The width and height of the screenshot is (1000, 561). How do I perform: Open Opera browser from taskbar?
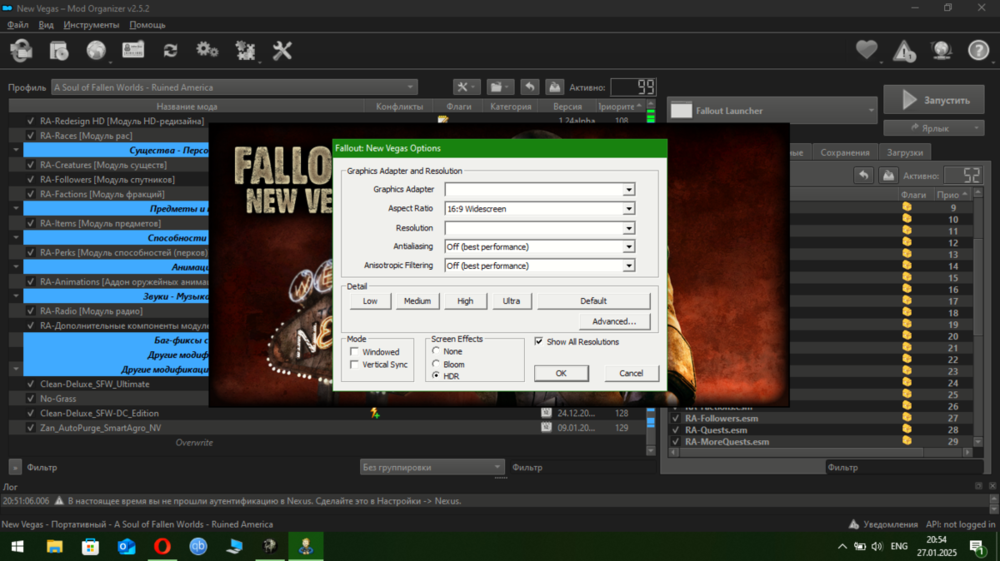tap(162, 546)
